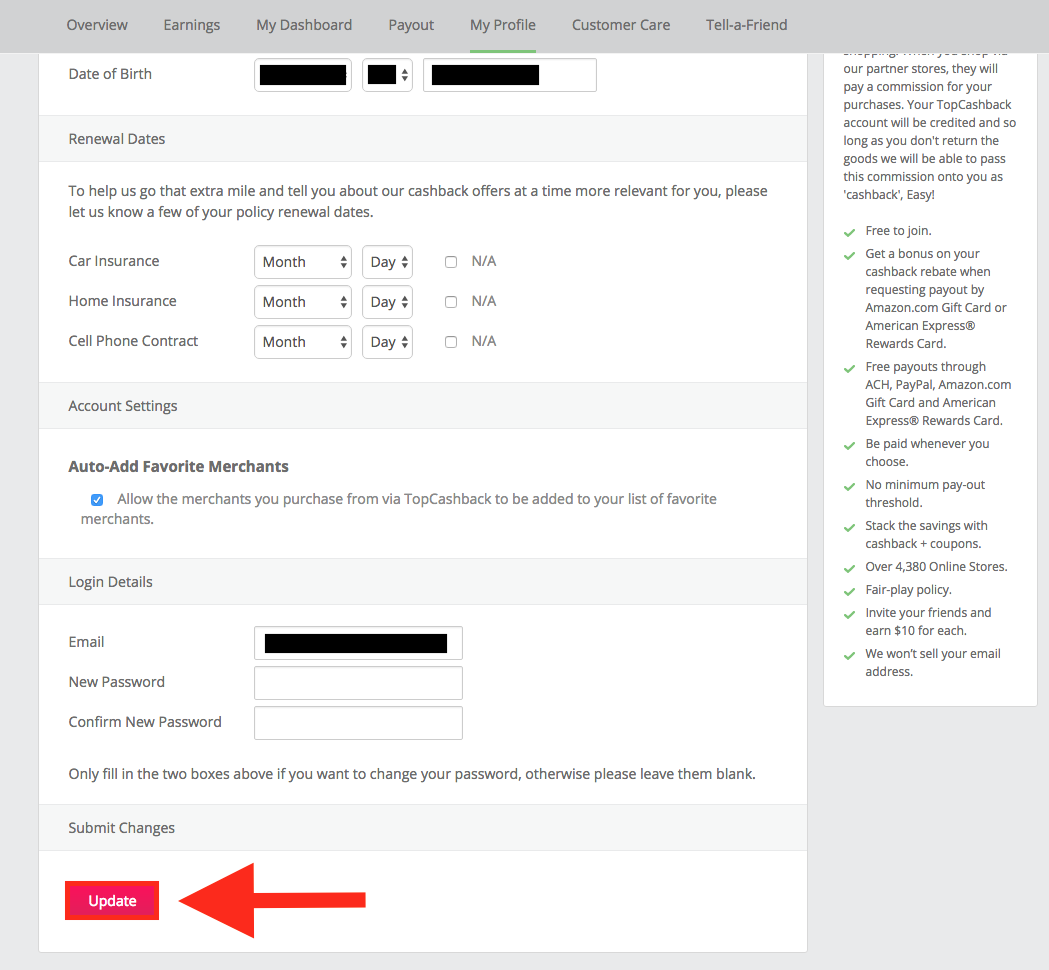Open the Tell-a-Friend tab

746,25
